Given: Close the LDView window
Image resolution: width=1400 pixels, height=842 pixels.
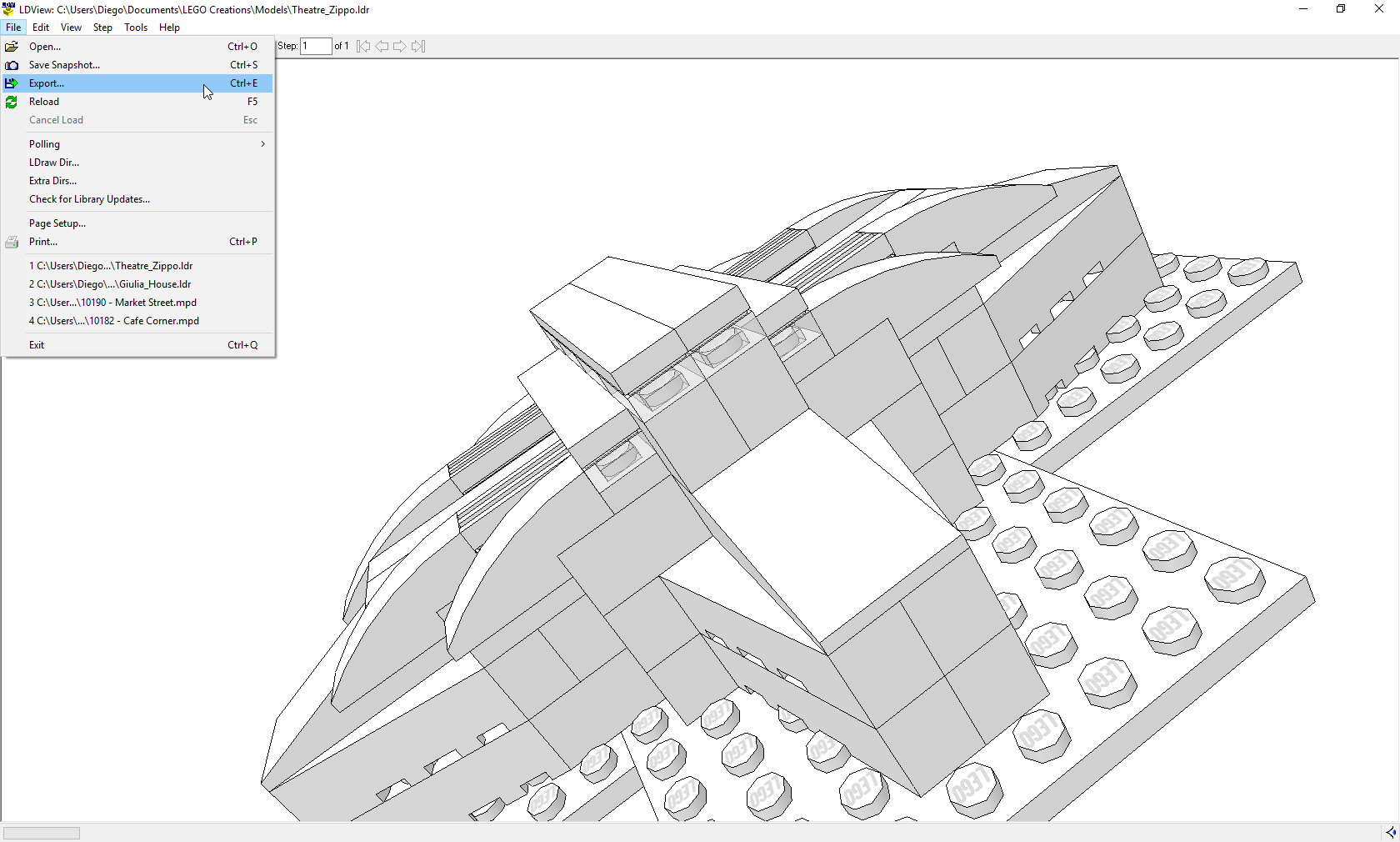Looking at the screenshot, I should click(x=1379, y=9).
